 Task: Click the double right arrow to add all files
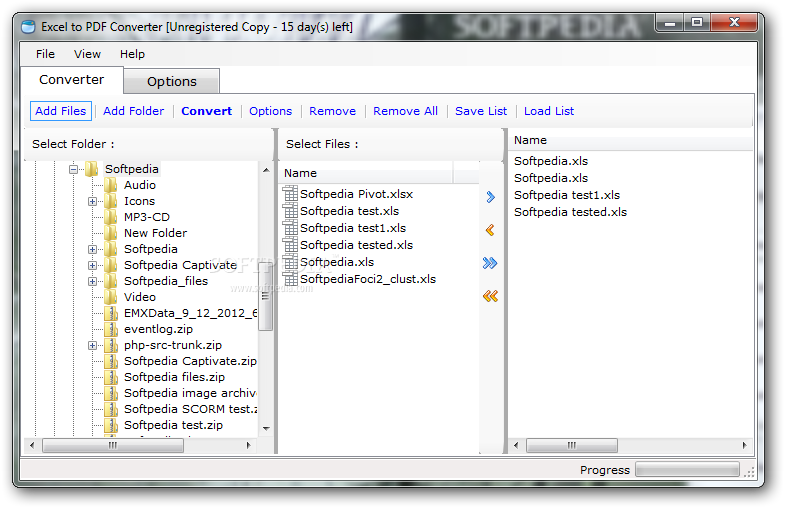[490, 263]
